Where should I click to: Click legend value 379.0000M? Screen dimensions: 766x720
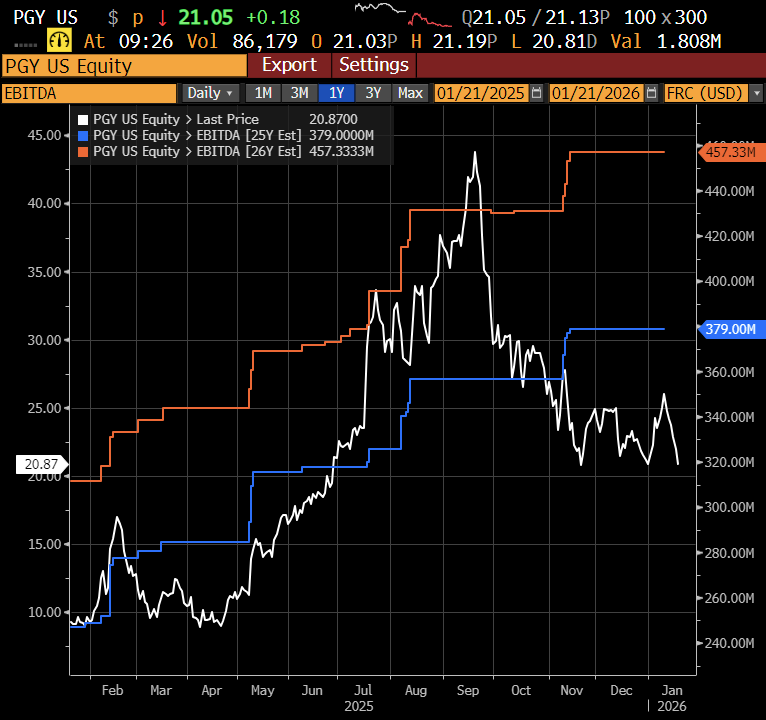click(x=341, y=135)
